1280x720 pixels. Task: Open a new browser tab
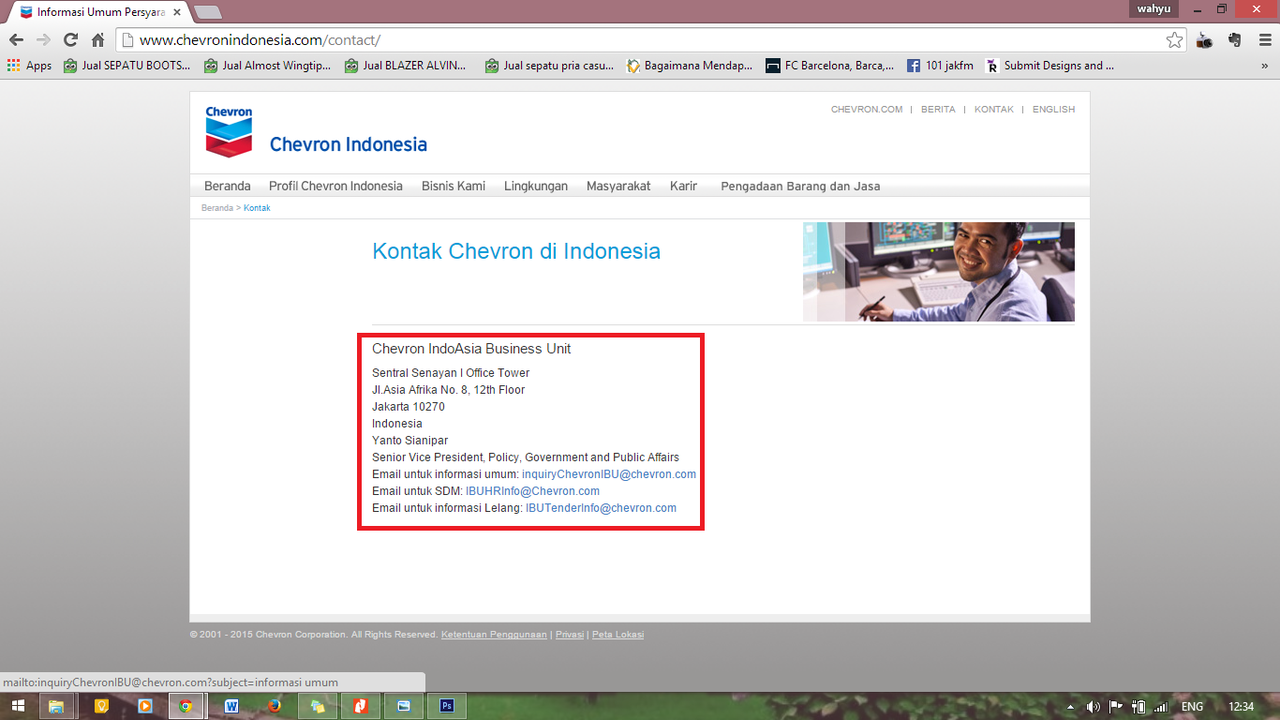pyautogui.click(x=208, y=12)
